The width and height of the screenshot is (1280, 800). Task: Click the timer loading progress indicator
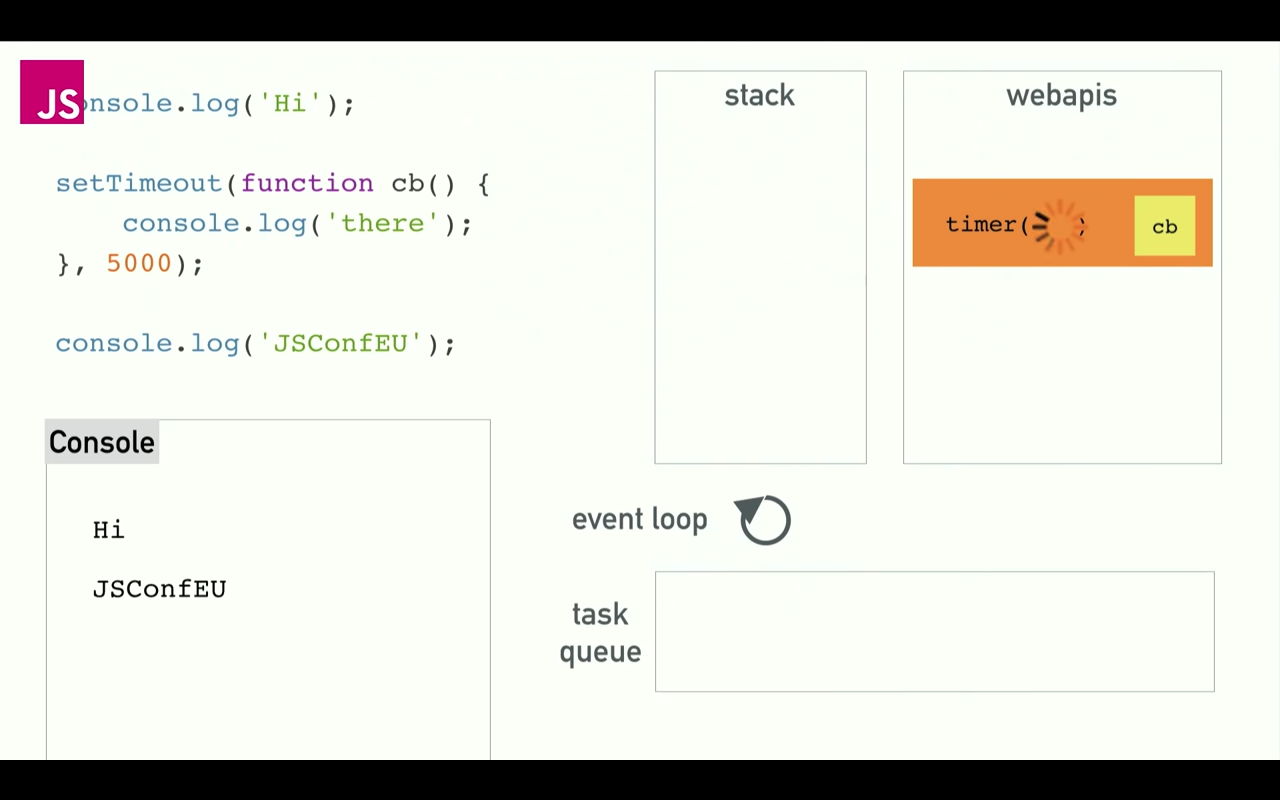point(1052,226)
